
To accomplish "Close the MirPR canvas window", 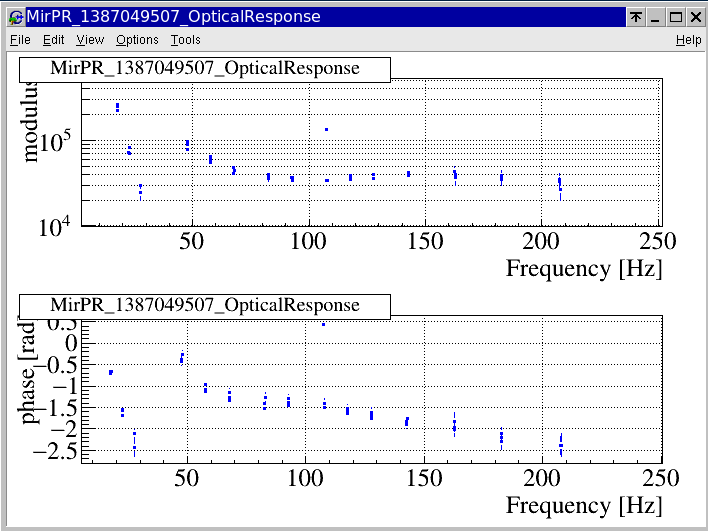I will [695, 17].
